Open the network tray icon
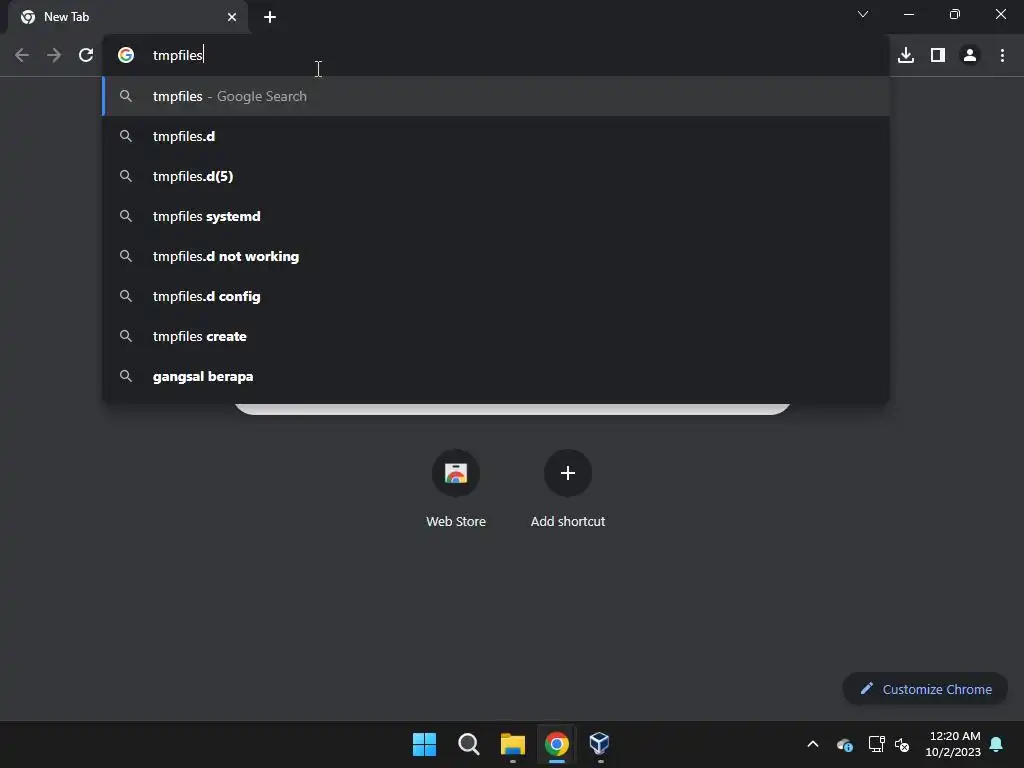The image size is (1024, 768). [876, 744]
